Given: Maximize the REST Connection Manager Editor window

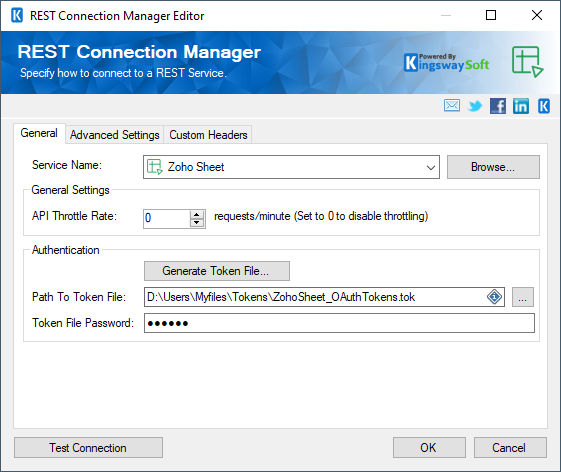Looking at the screenshot, I should (x=491, y=15).
